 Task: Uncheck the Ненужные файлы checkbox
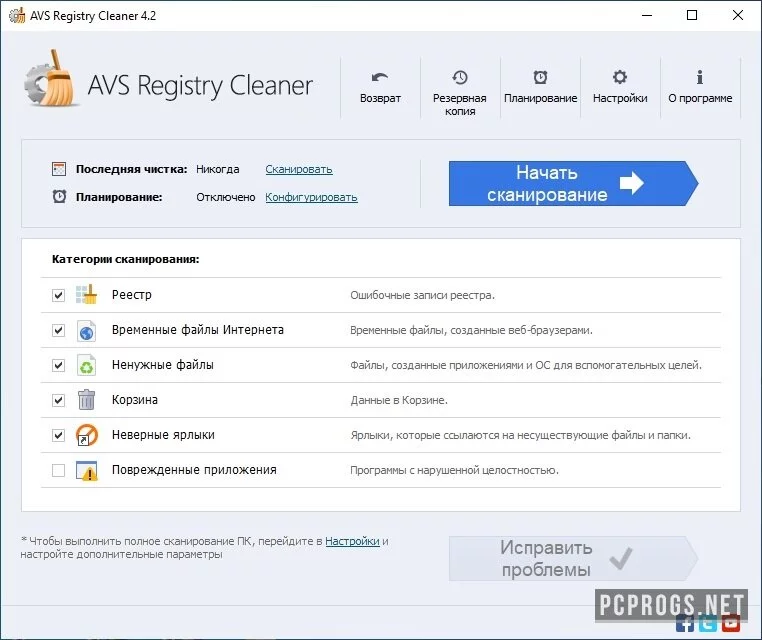coord(58,365)
